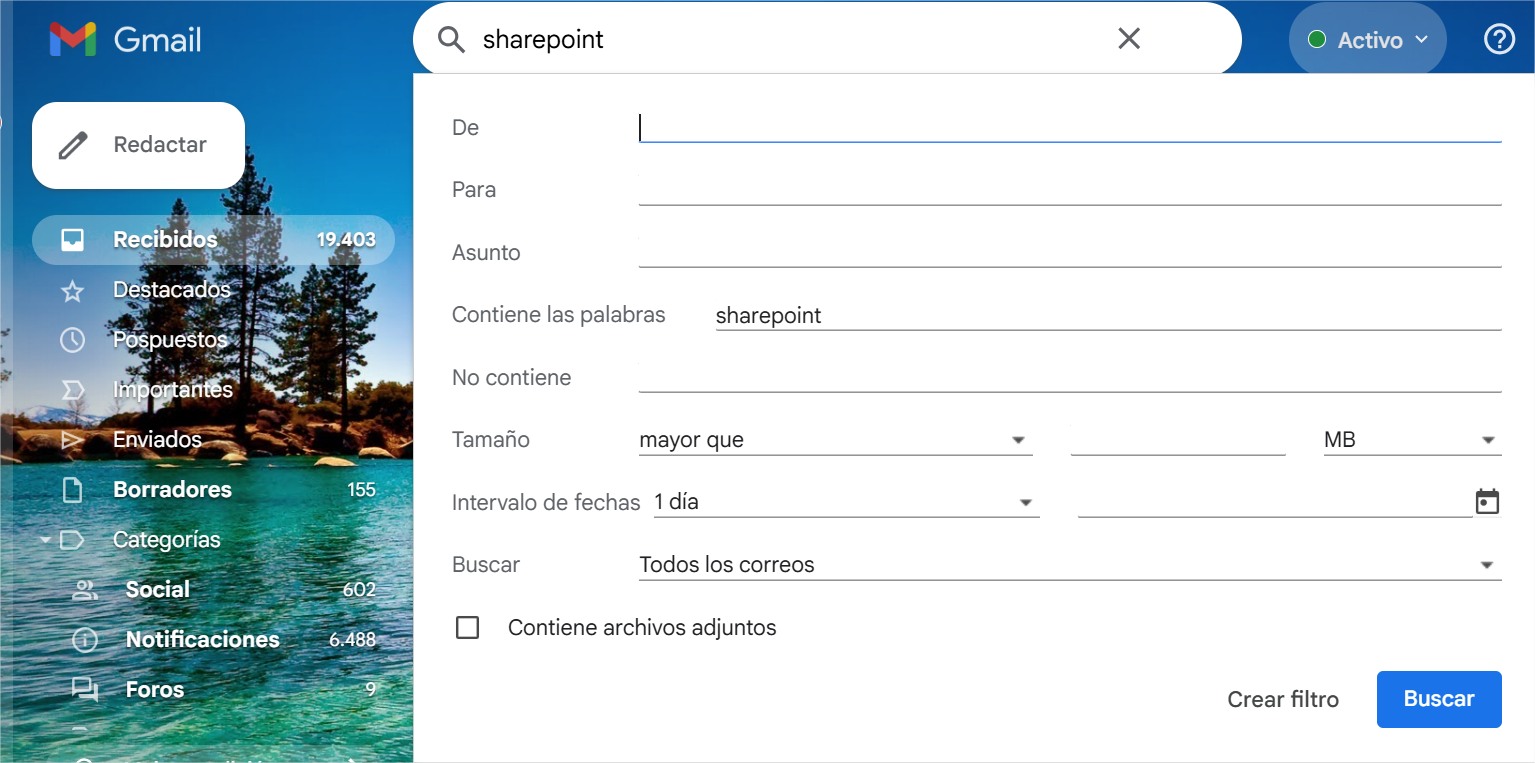Image resolution: width=1535 pixels, height=763 pixels.
Task: Click the blue Buscar button
Action: (x=1439, y=699)
